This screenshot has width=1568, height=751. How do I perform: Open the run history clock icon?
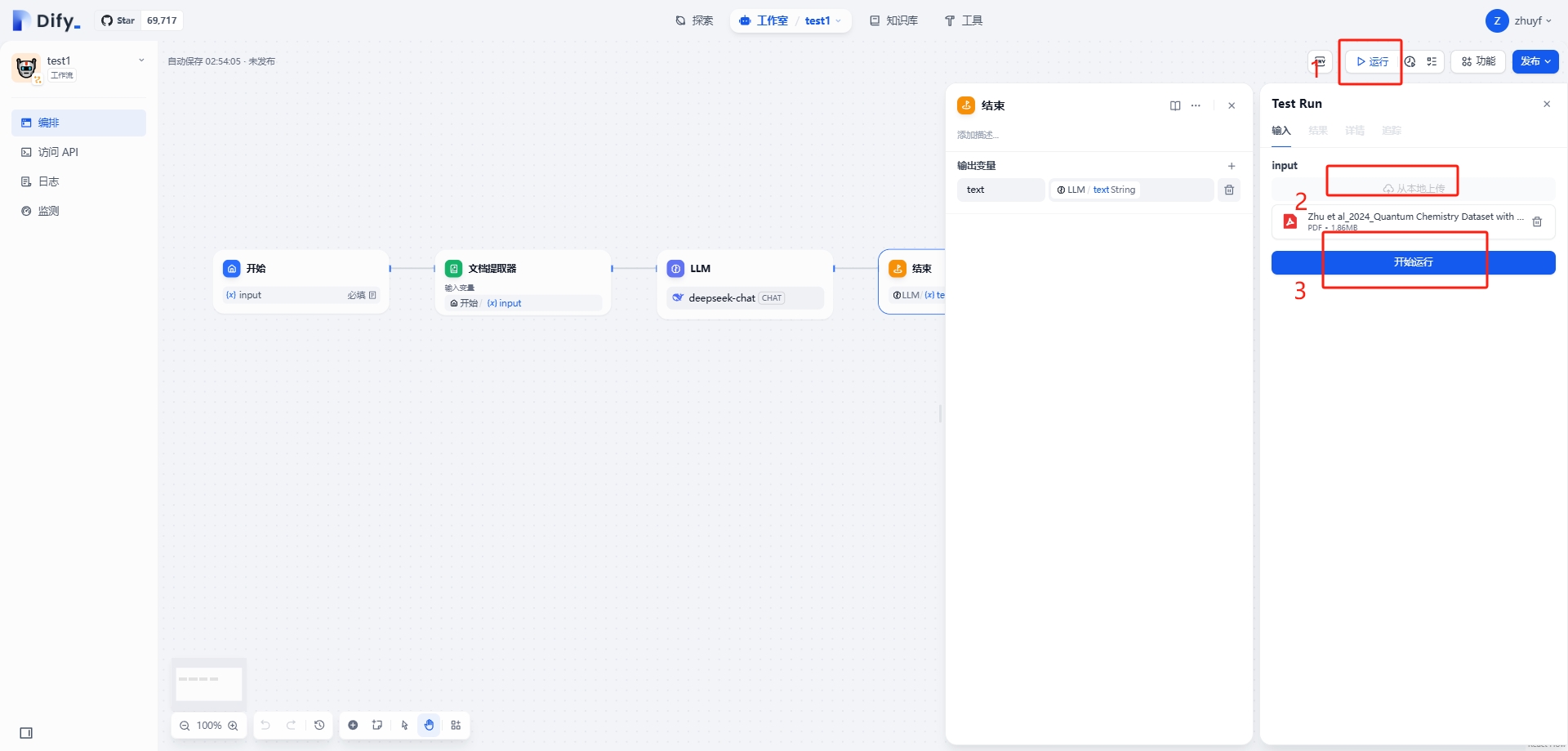[1410, 61]
